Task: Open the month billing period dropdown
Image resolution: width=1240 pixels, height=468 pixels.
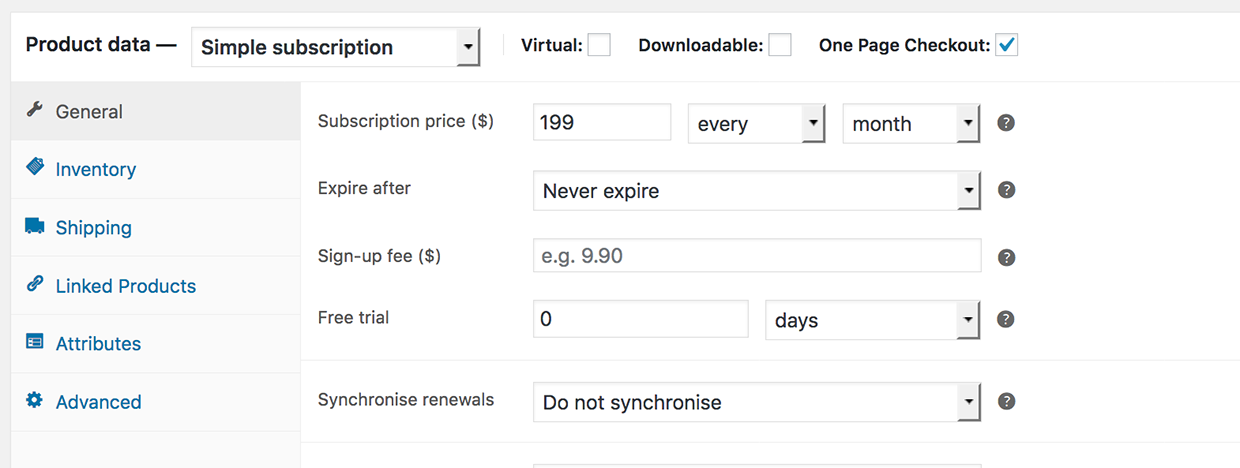Action: [910, 124]
